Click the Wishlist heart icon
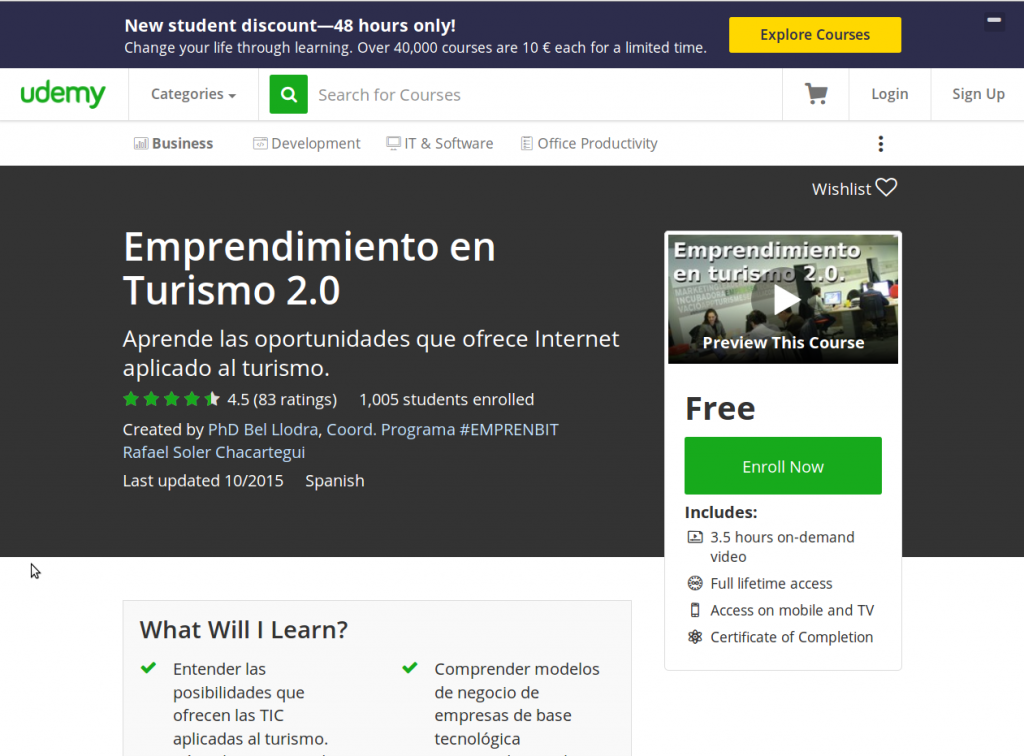The image size is (1024, 756). [x=886, y=188]
